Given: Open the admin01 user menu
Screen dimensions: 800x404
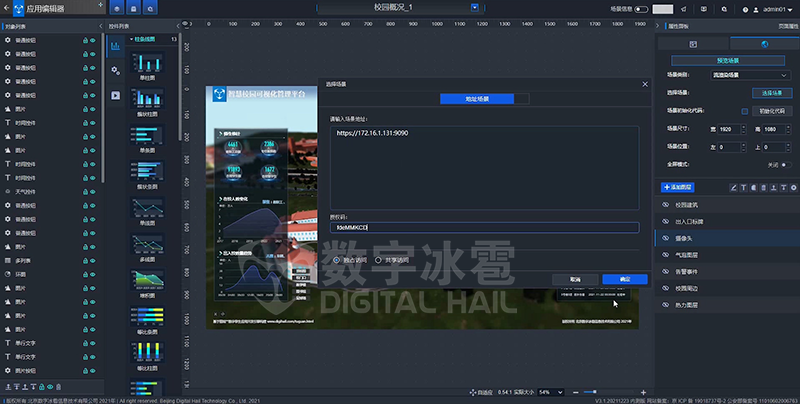Looking at the screenshot, I should [x=773, y=9].
